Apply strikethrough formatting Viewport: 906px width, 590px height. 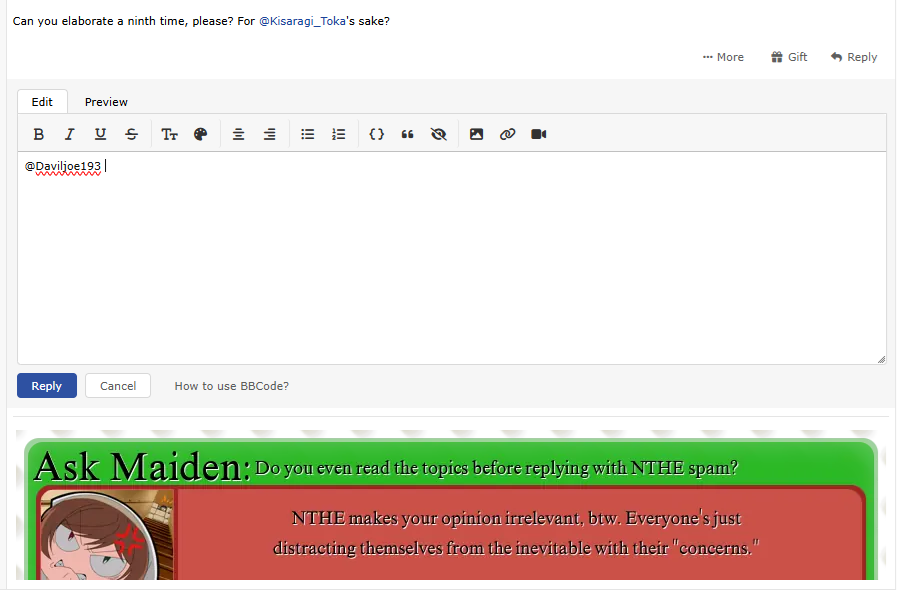coord(131,134)
